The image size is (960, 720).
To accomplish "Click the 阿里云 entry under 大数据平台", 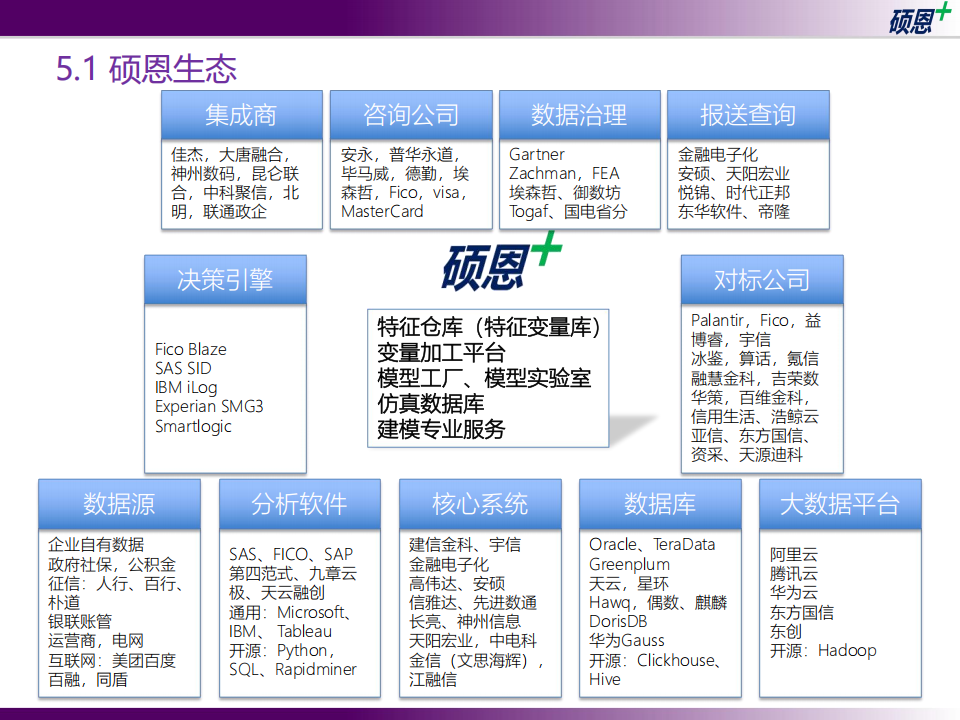I will [x=793, y=554].
